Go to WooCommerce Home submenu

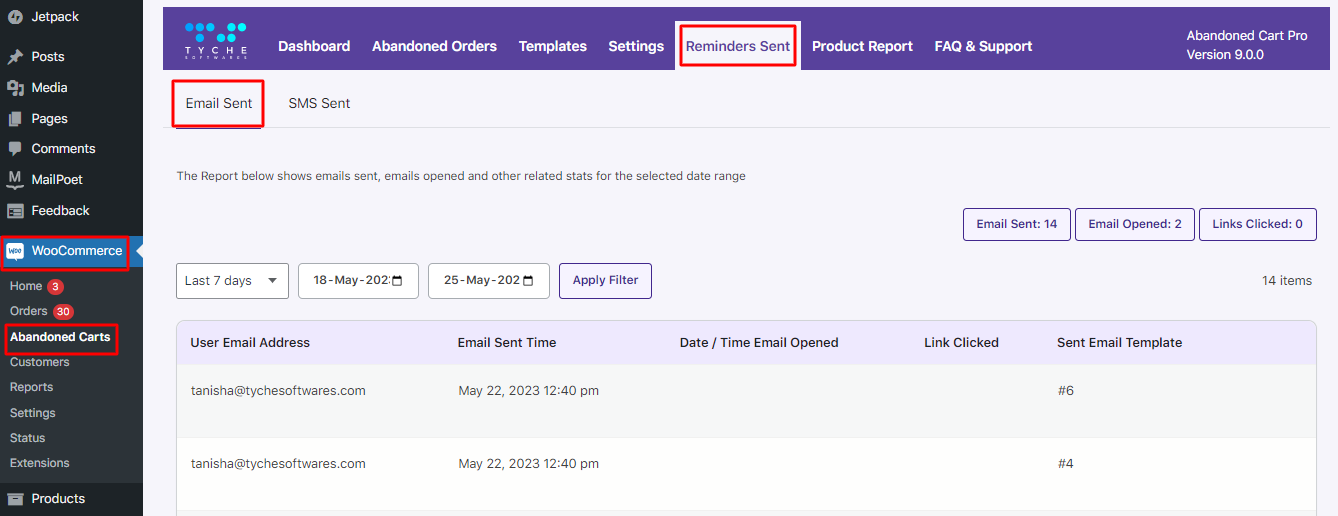pos(26,286)
